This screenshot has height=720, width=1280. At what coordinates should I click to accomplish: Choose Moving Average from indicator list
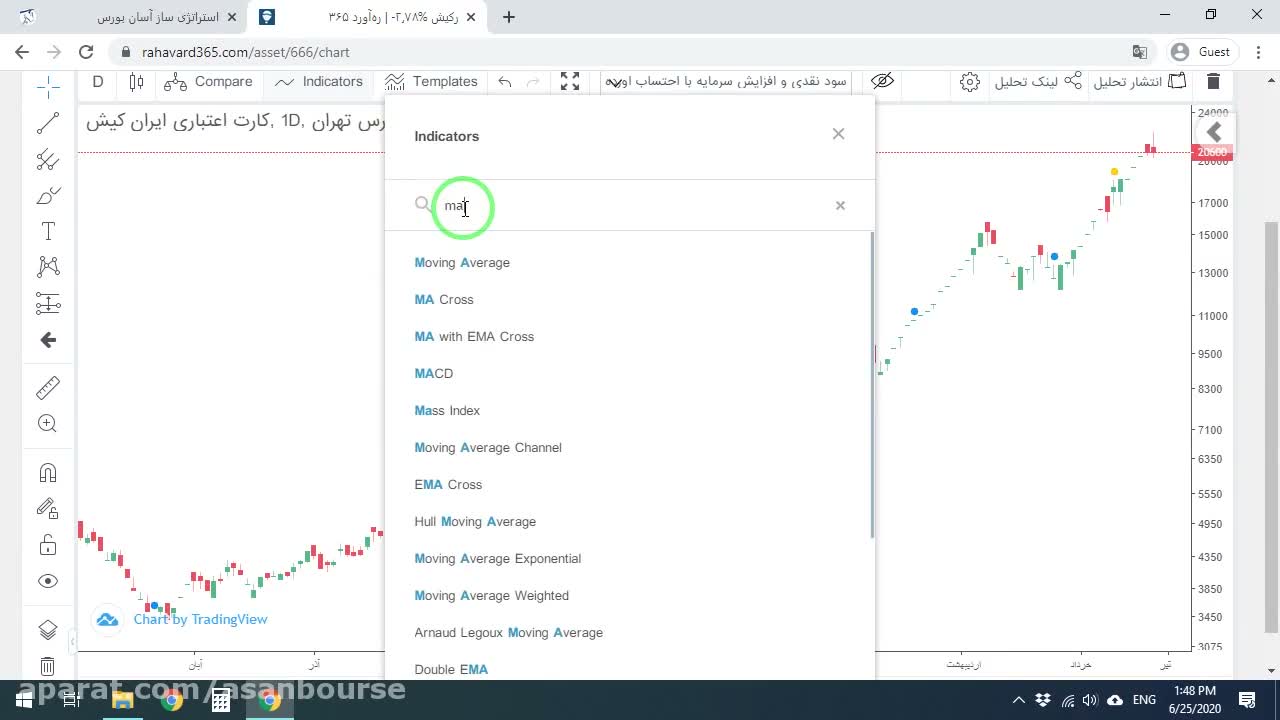click(x=462, y=262)
